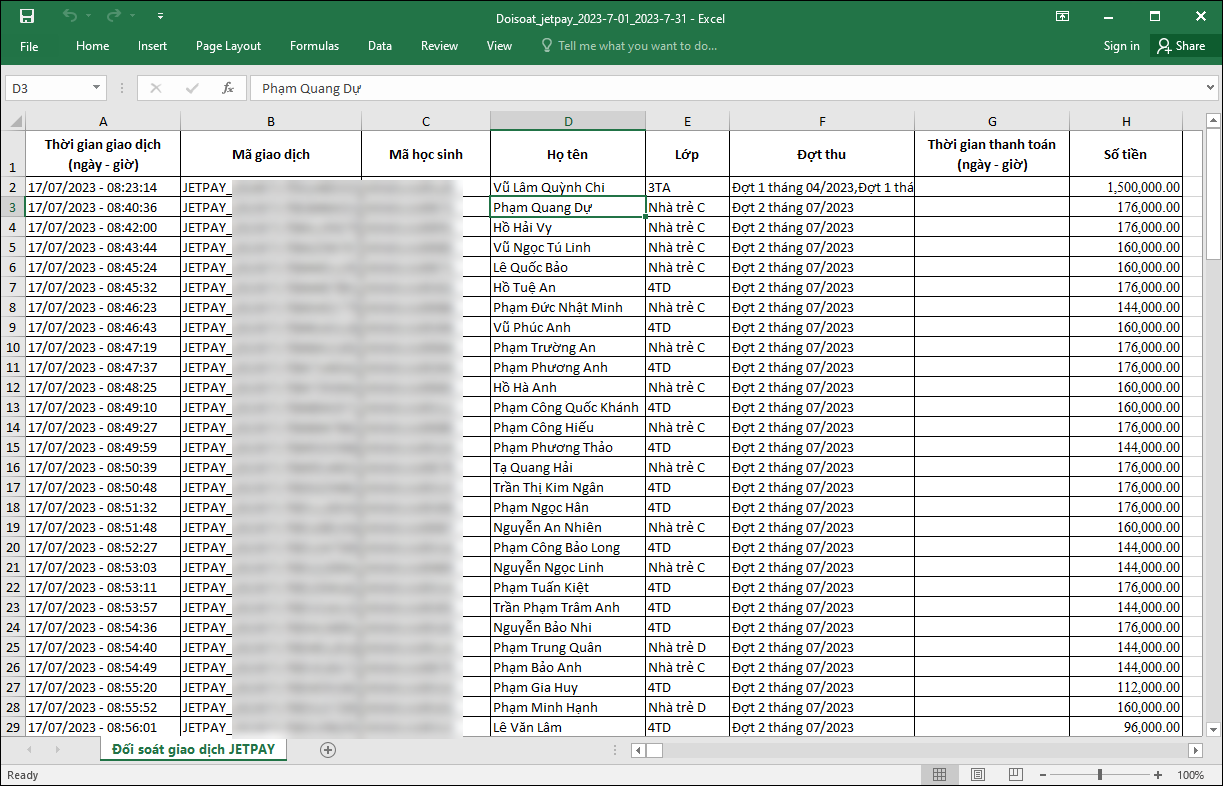The image size is (1223, 786).
Task: Click the Select All corner triangle
Action: click(15, 122)
